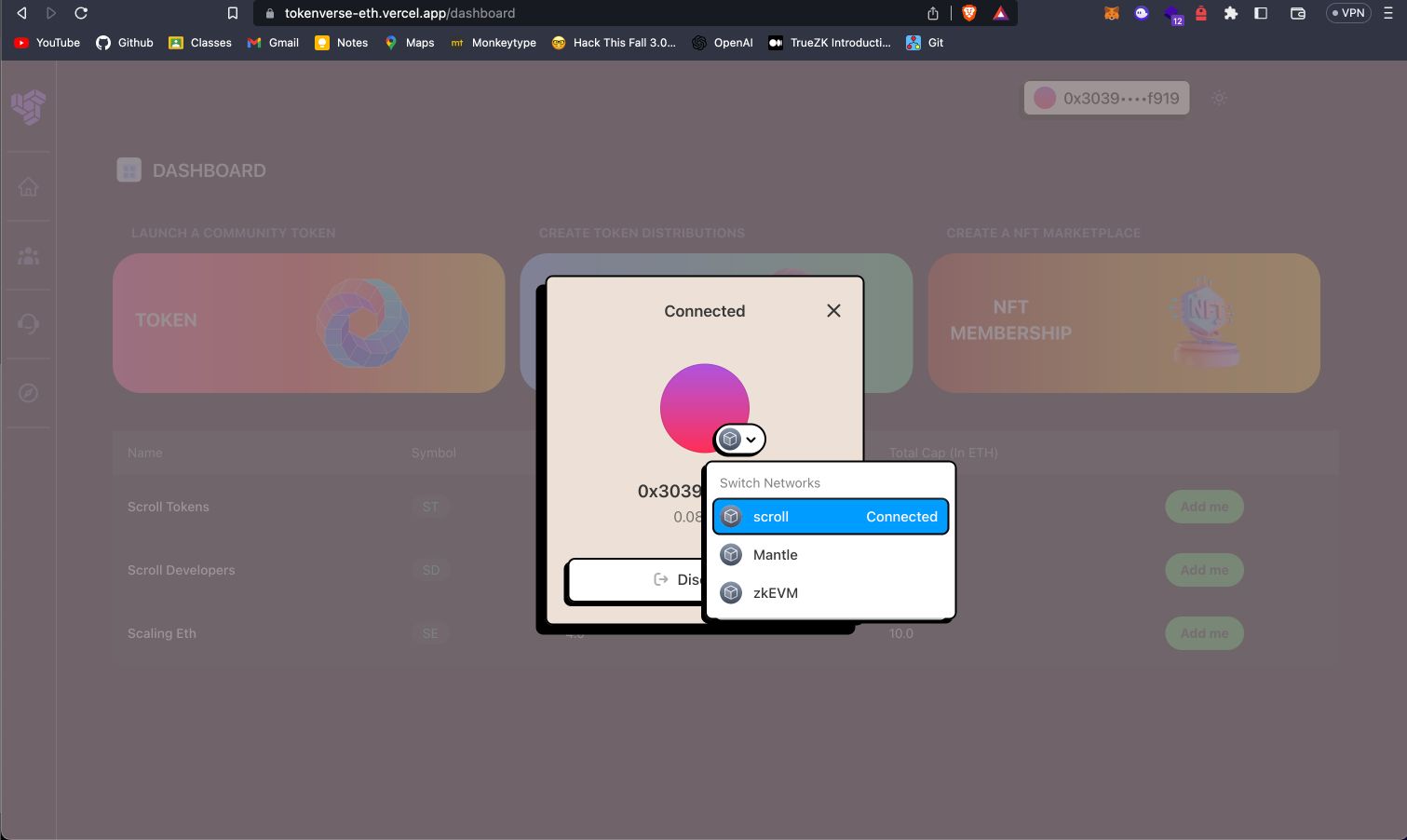Click wallet address 0x3039····f919 button
1407x840 pixels.
coord(1106,98)
